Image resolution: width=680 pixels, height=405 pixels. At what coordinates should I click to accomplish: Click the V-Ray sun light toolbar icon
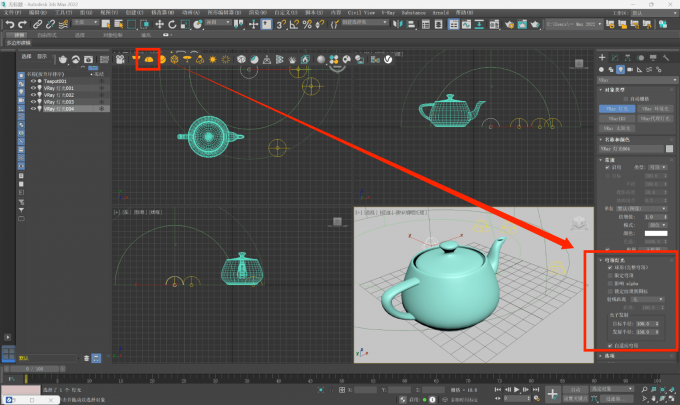click(x=212, y=59)
